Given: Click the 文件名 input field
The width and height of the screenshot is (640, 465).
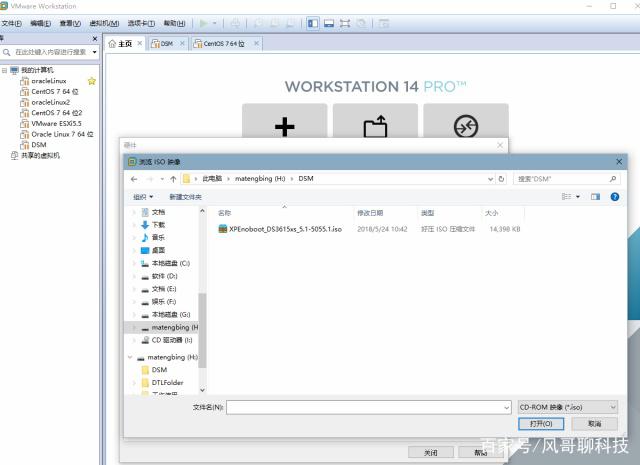Looking at the screenshot, I should 369,407.
